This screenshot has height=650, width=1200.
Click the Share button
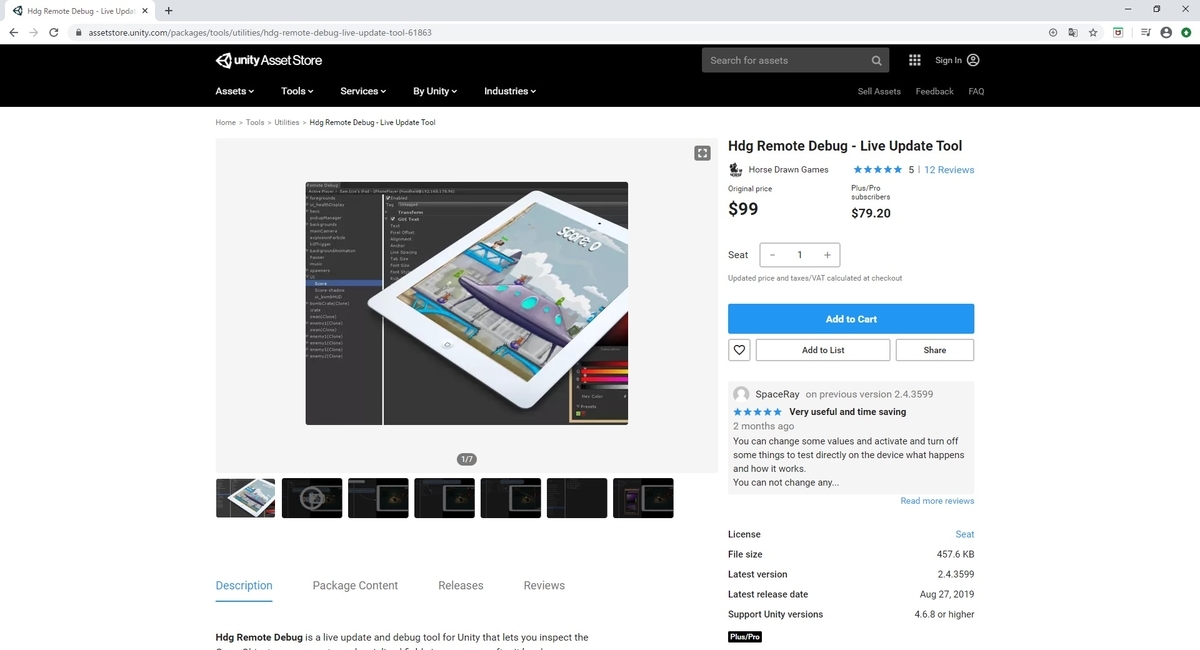935,350
